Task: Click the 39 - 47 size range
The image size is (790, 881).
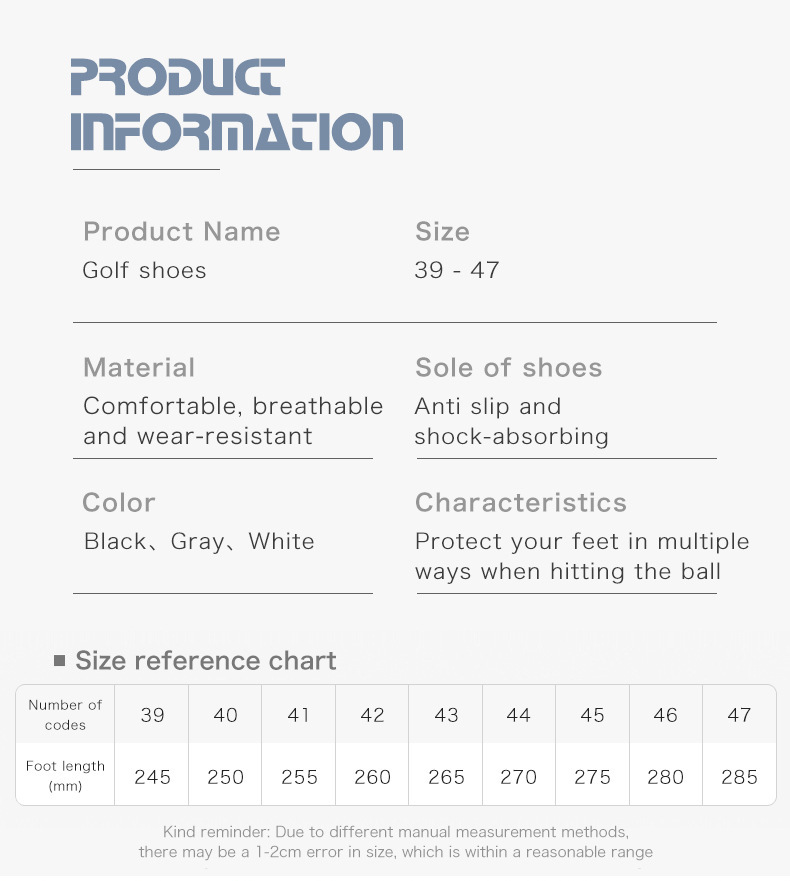Action: coord(456,270)
